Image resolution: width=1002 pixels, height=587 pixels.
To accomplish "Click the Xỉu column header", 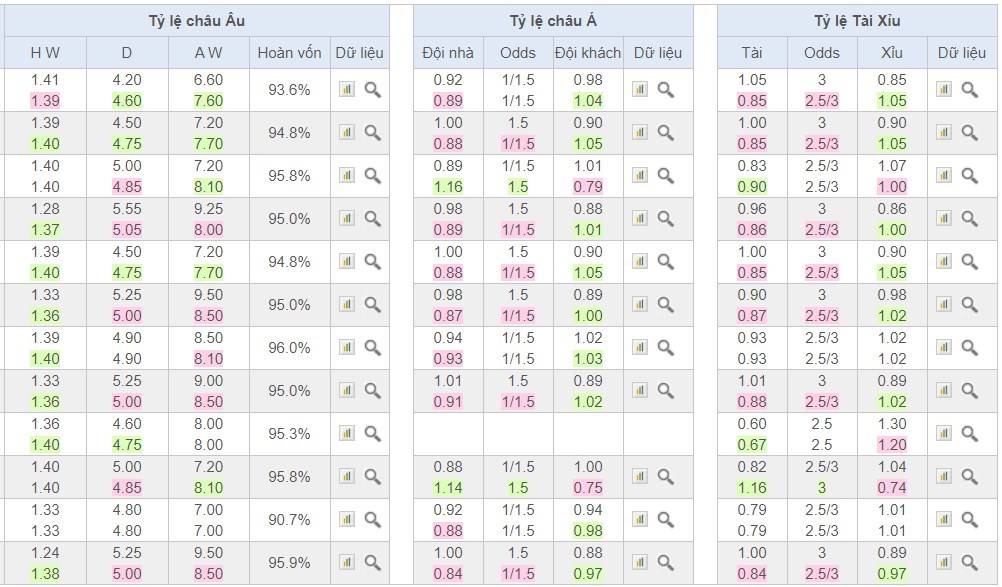I will (891, 53).
